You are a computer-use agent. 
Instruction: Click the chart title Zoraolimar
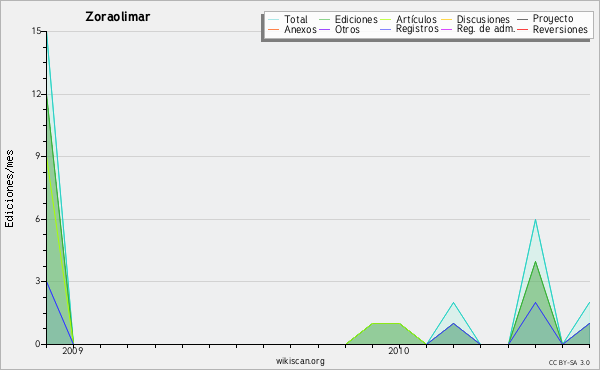click(117, 16)
